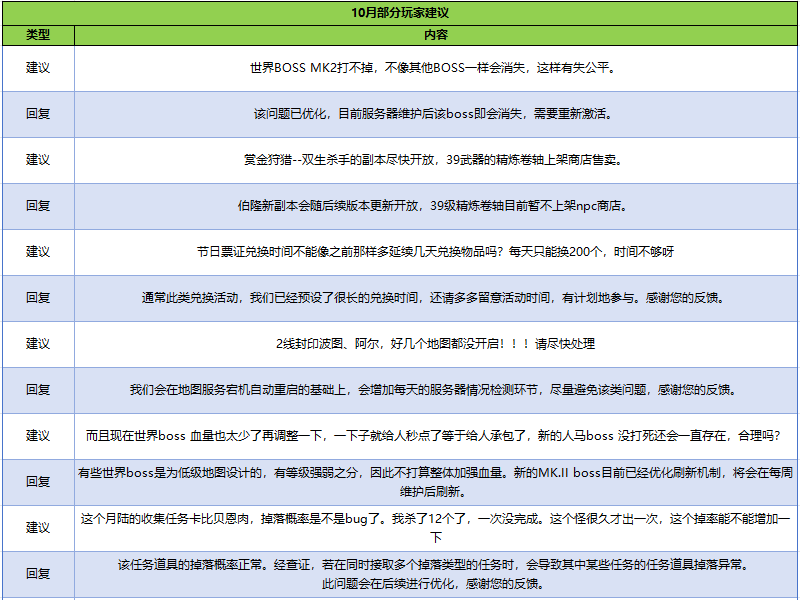Click the reply starting with "通常此类兑换活动"
Screen dimensions: 800x600
click(x=436, y=298)
